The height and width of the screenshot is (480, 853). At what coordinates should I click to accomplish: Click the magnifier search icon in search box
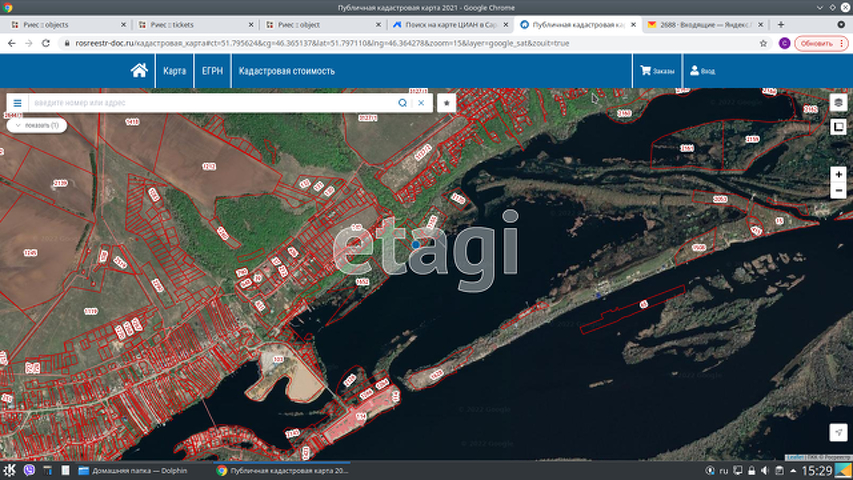click(403, 102)
